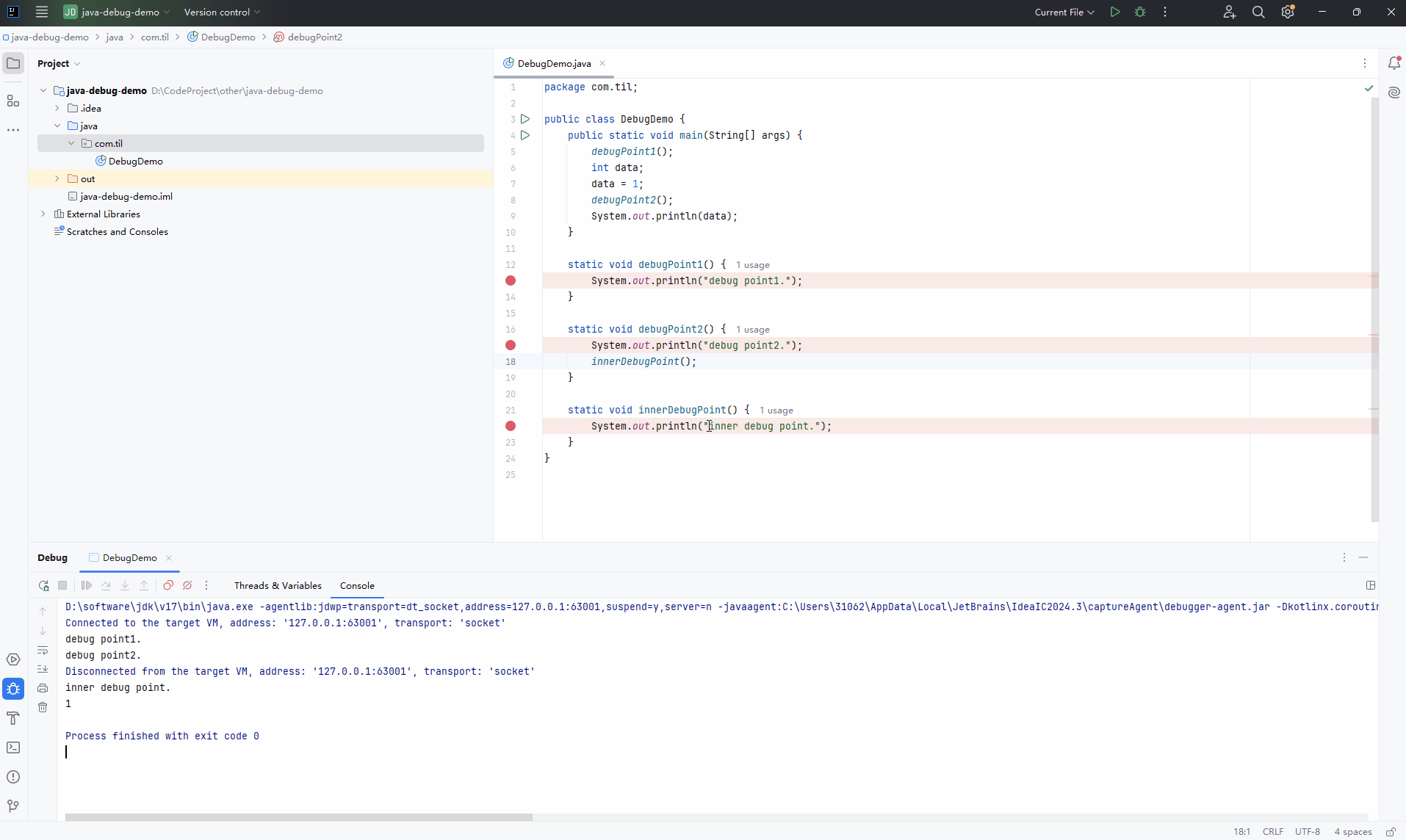
Task: Close the DebugDemo debug session tab
Action: [169, 557]
